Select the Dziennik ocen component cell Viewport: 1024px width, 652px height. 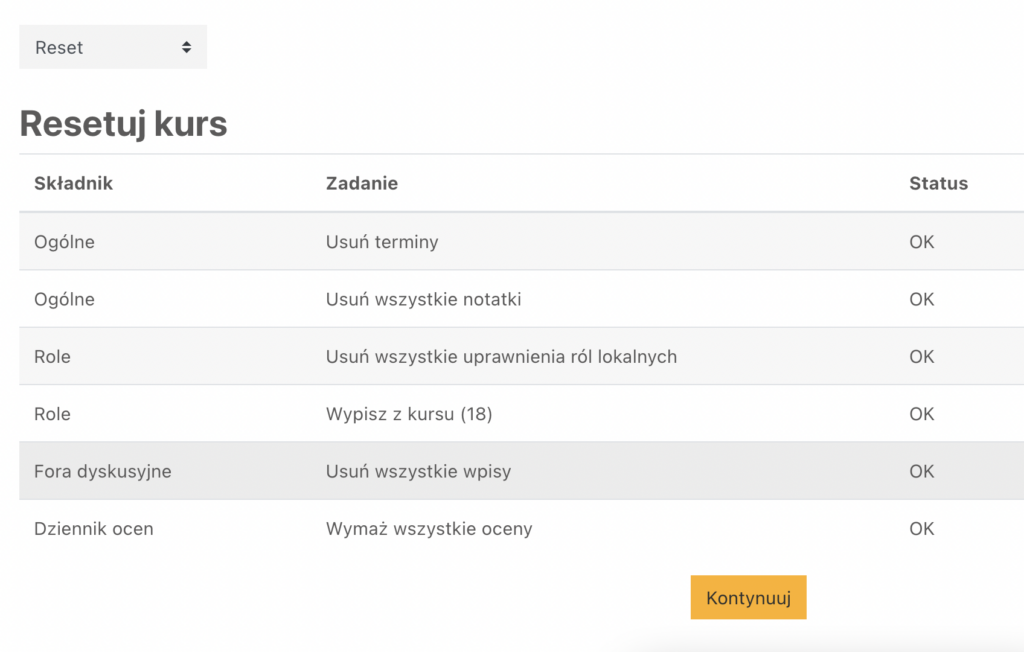pyautogui.click(x=93, y=529)
